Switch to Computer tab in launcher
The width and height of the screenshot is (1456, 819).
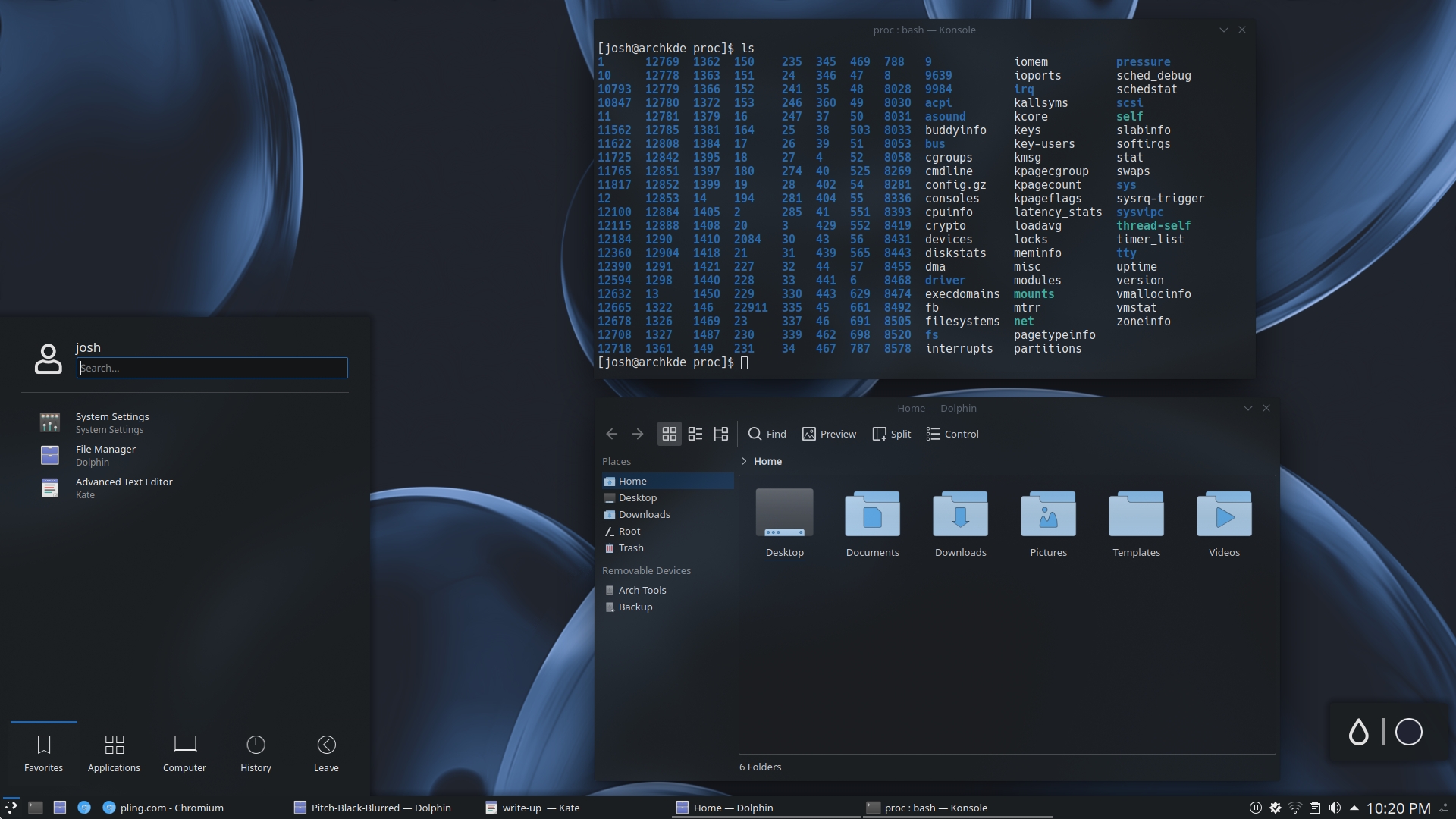(x=184, y=753)
